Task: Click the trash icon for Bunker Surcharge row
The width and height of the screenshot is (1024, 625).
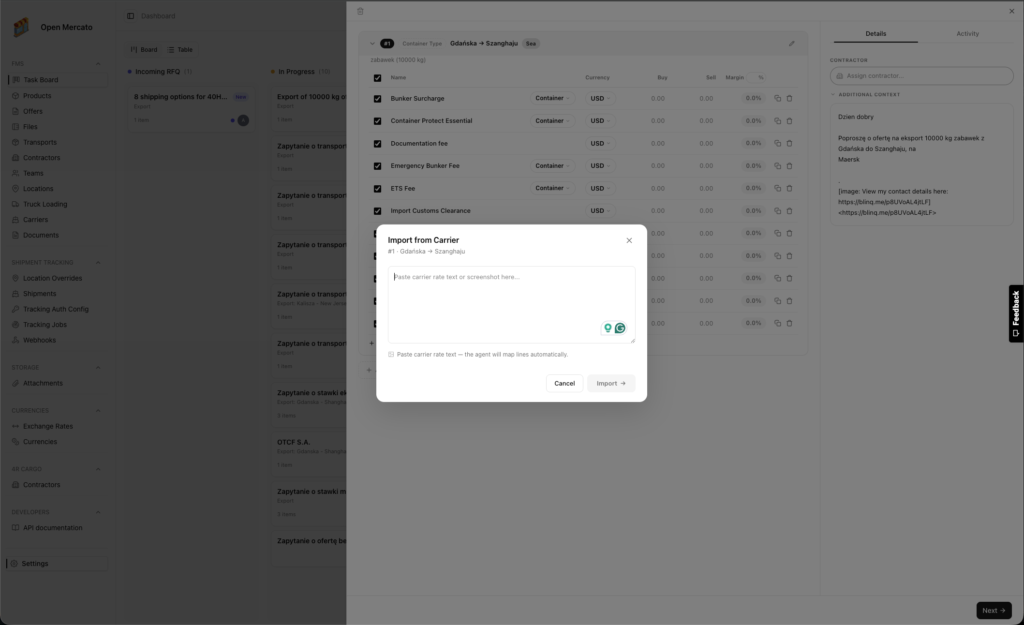Action: click(x=789, y=98)
